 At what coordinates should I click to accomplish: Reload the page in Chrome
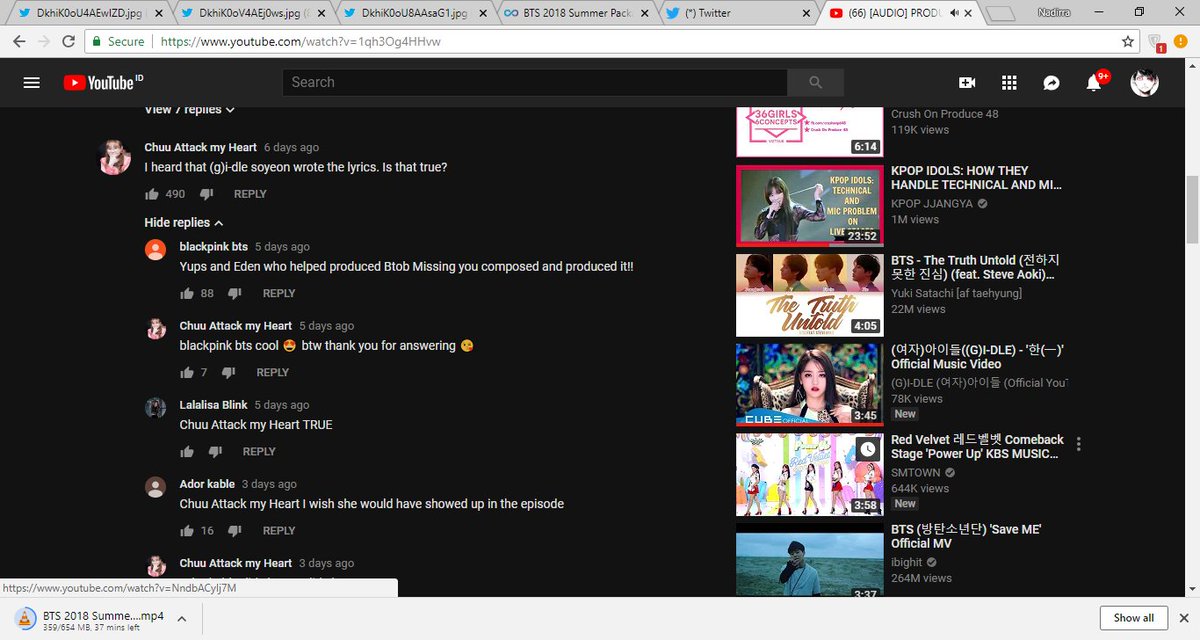68,42
